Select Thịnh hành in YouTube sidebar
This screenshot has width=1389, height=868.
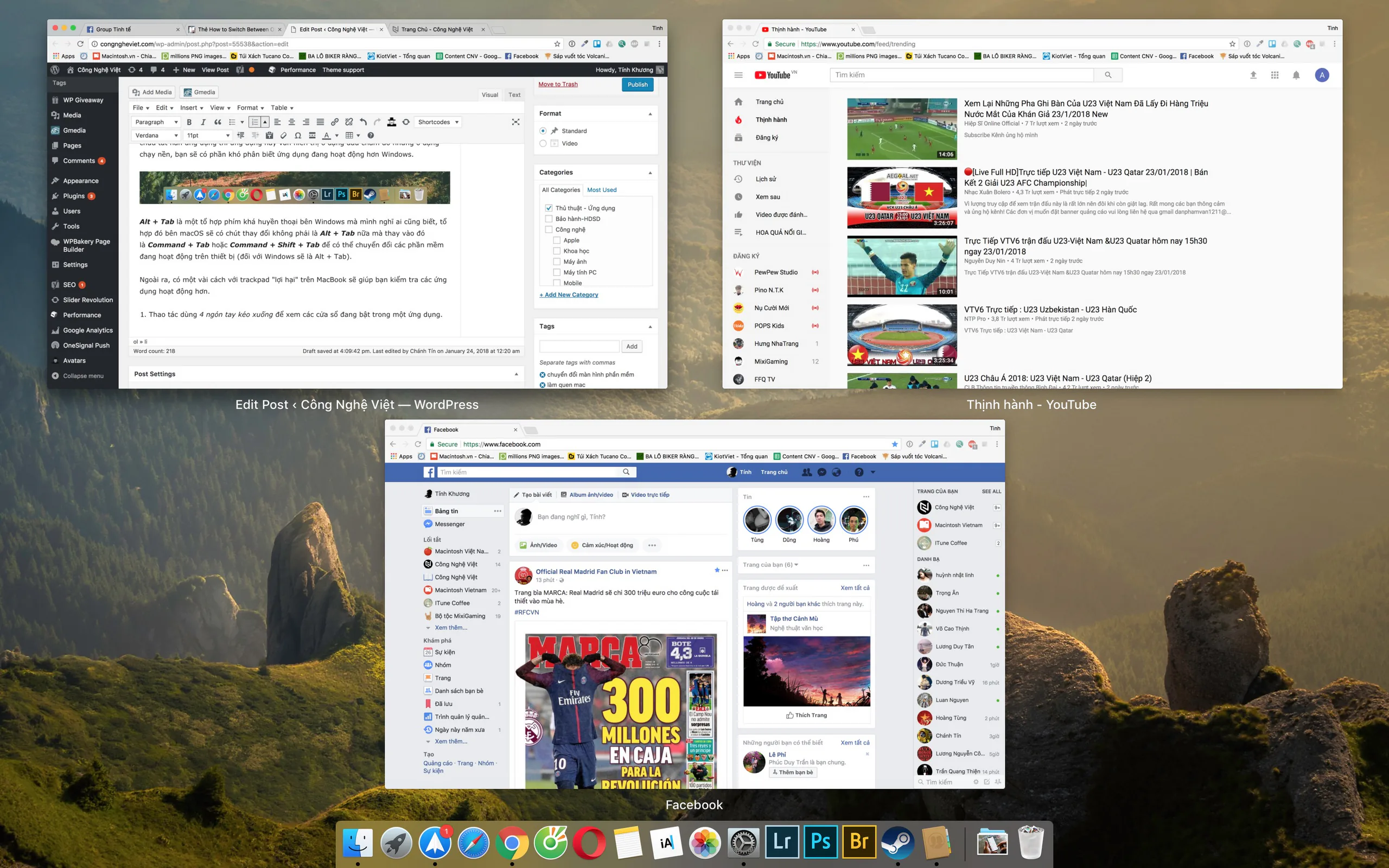[x=771, y=119]
